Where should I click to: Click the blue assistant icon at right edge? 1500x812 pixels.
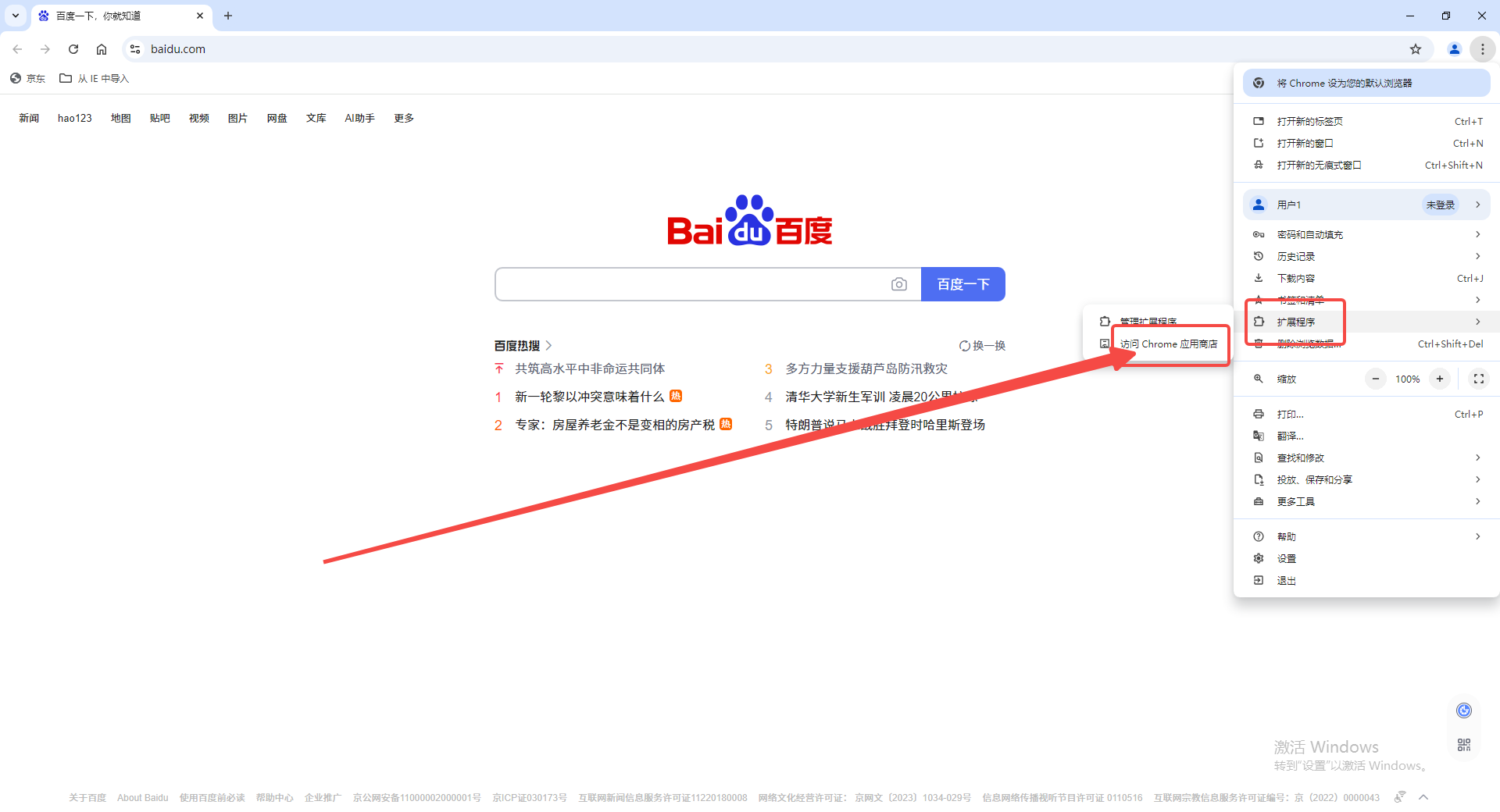(1464, 710)
